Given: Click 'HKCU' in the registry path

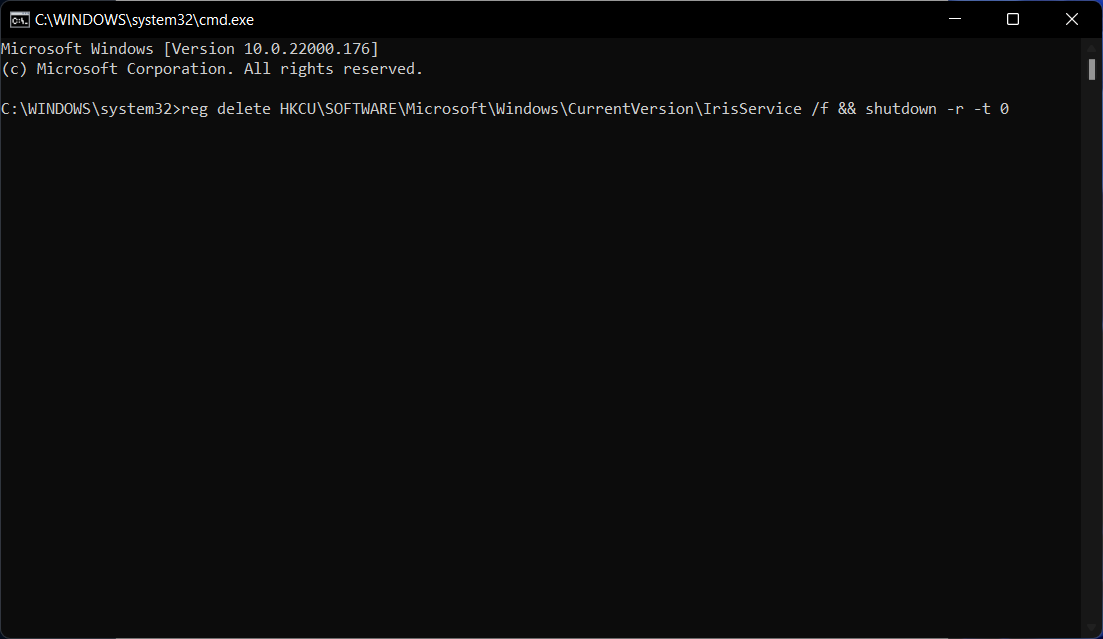Looking at the screenshot, I should pyautogui.click(x=298, y=108).
